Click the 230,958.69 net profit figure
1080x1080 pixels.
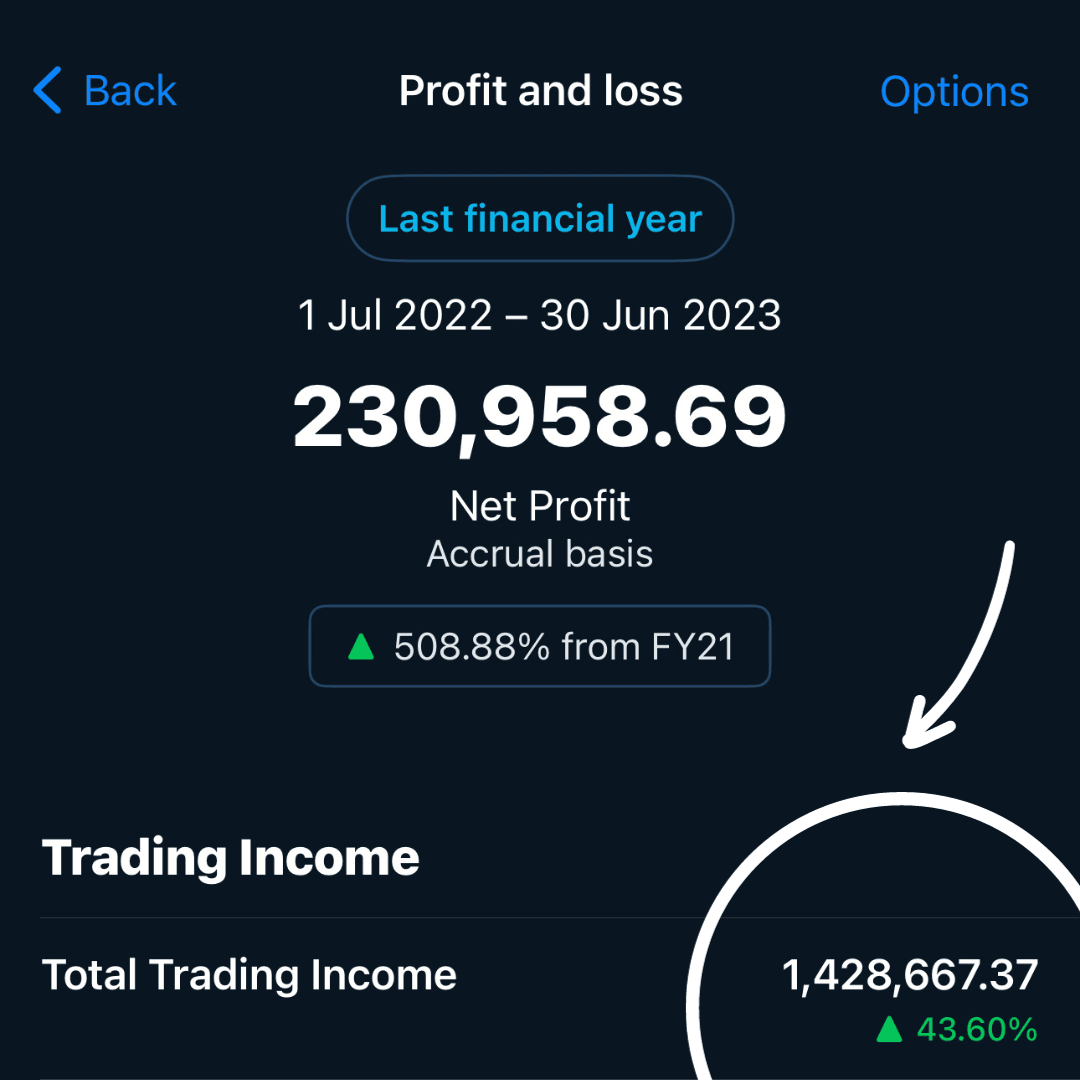(540, 417)
